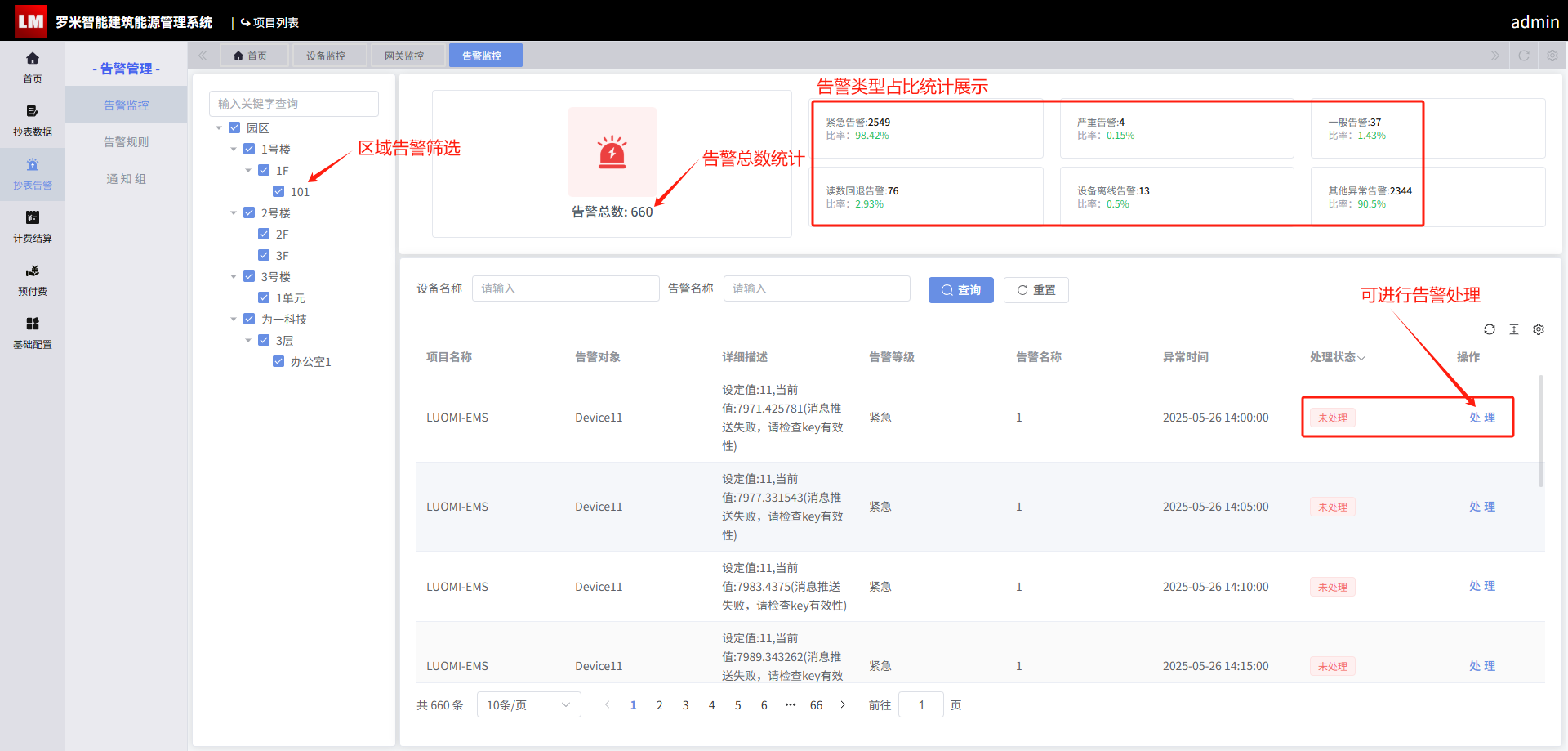
Task: Collapse the 为一科技 tree node
Action: (x=234, y=319)
